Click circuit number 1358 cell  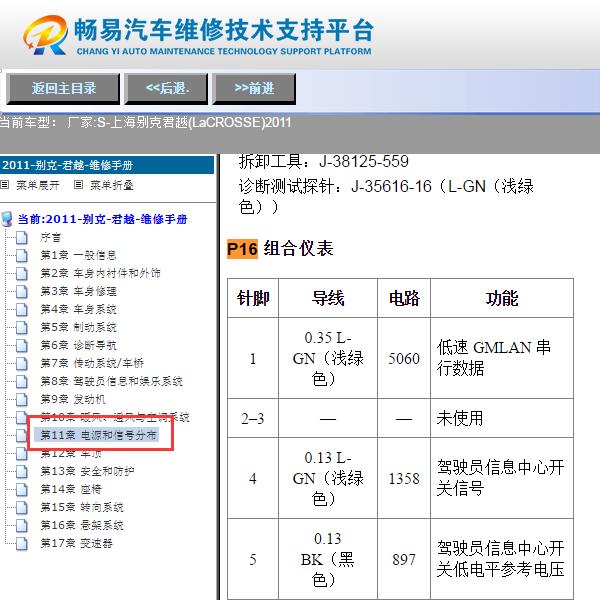[x=404, y=478]
